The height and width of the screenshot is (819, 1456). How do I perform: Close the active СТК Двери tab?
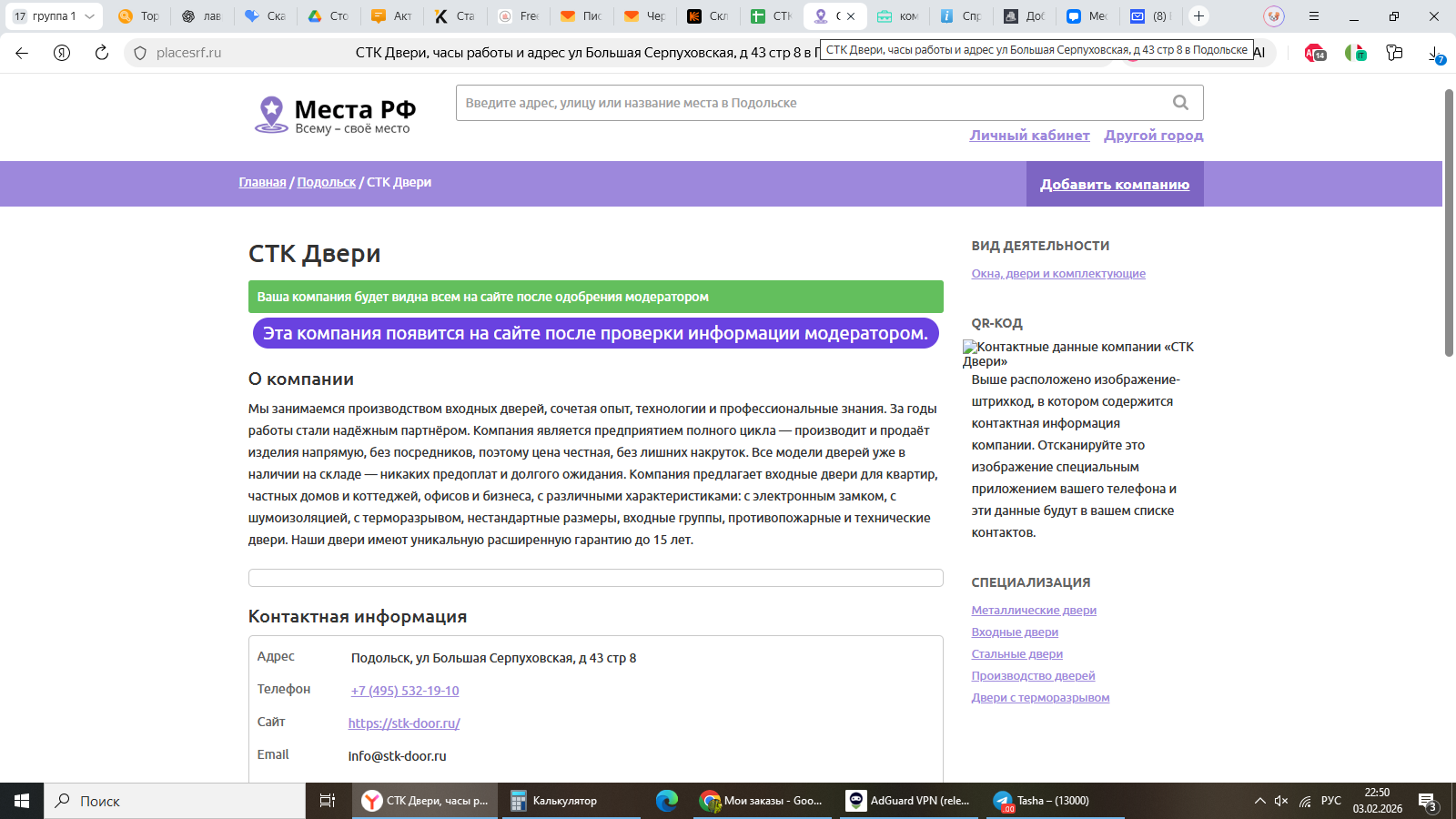(851, 16)
